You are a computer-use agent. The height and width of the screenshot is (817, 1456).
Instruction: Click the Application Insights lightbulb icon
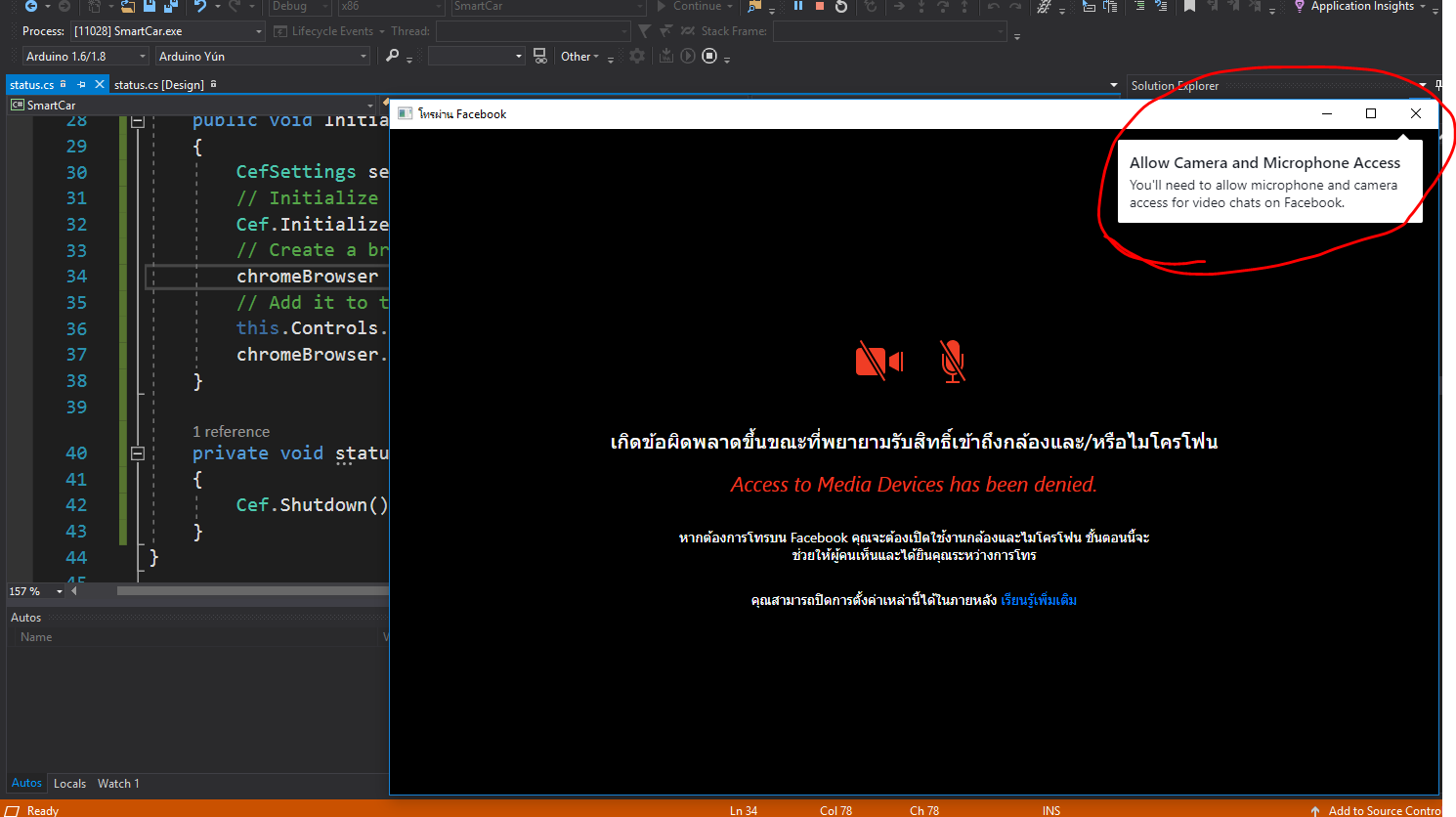click(1299, 6)
